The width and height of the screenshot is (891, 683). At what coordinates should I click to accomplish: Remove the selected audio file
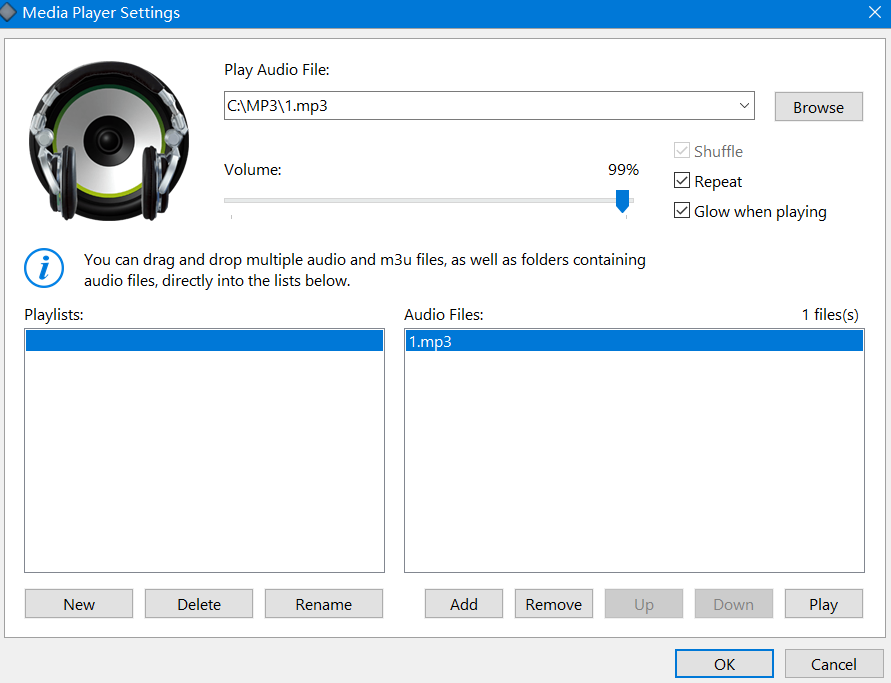[553, 604]
